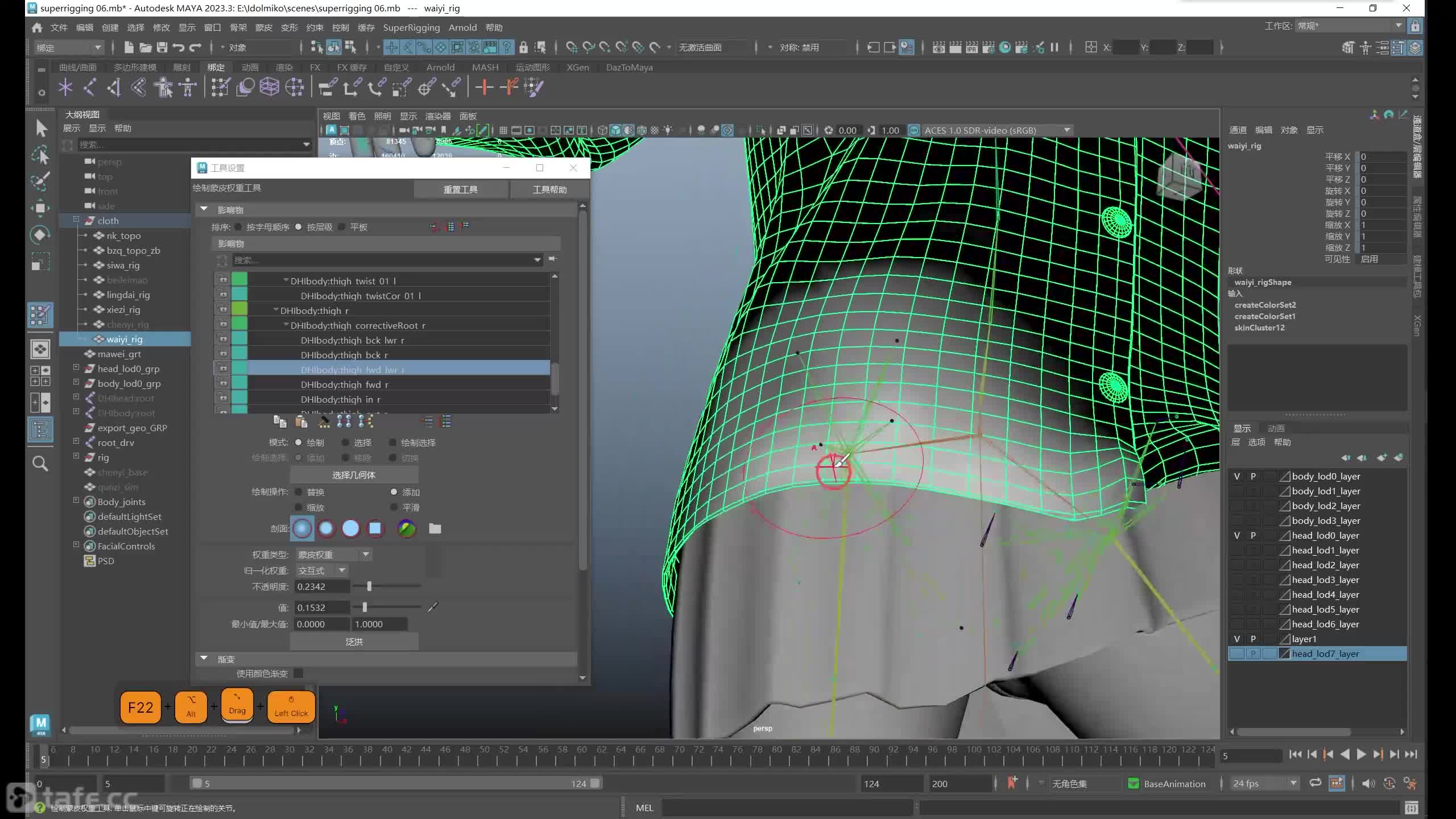
Task: Choose the Rotate tool in toolbox
Action: (40, 234)
